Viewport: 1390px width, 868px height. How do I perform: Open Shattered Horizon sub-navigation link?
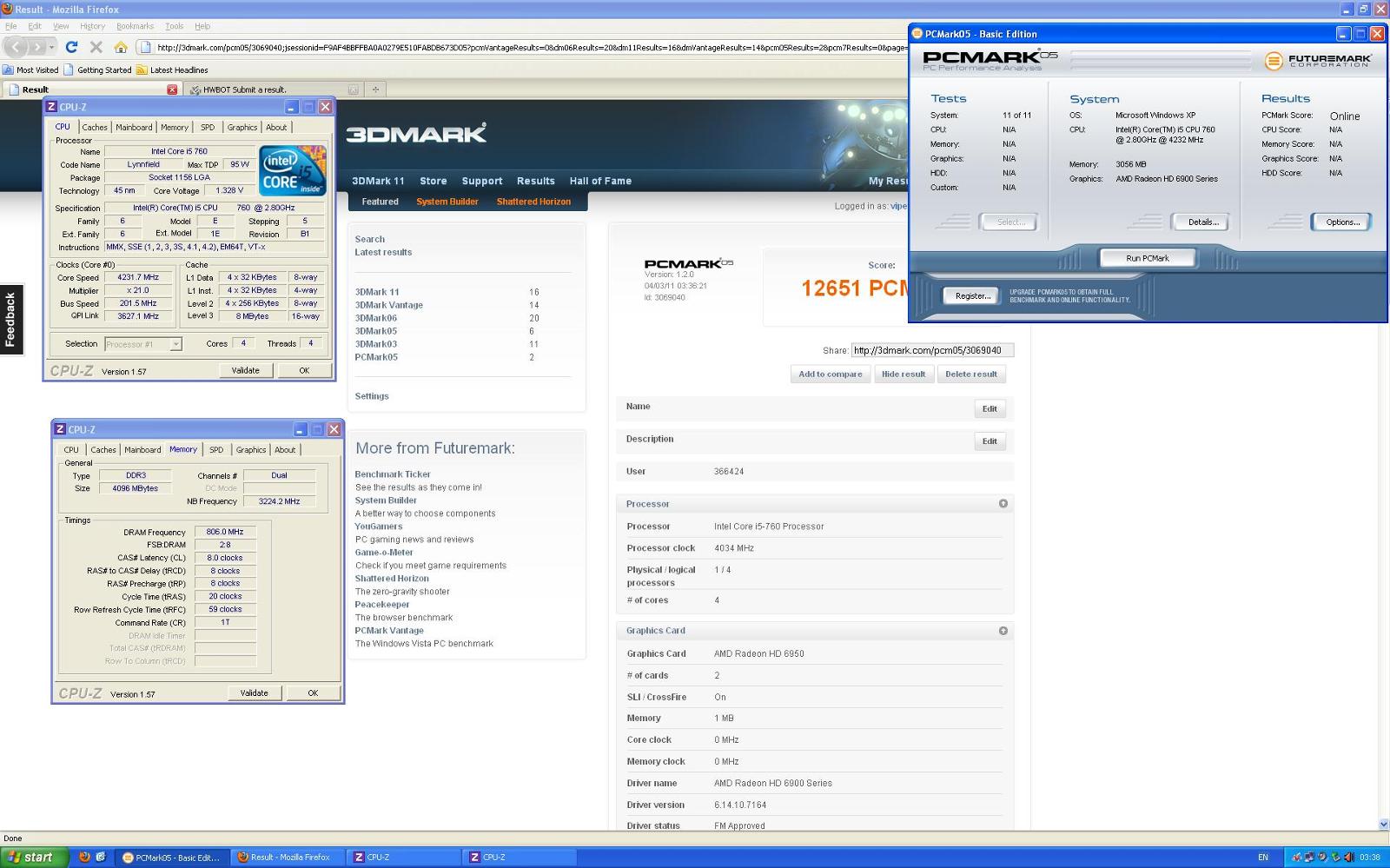[533, 202]
